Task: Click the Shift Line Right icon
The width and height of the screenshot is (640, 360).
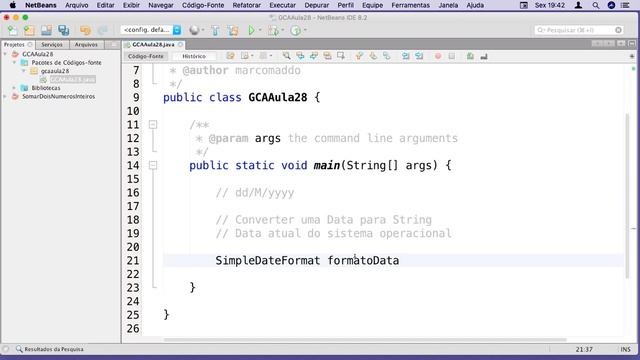Action: (x=419, y=56)
